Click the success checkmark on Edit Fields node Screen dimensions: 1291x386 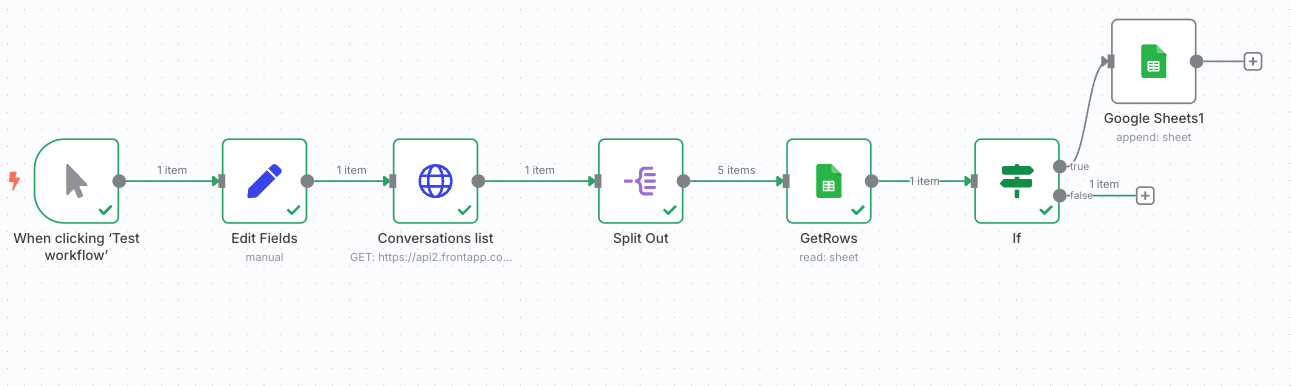tap(293, 210)
